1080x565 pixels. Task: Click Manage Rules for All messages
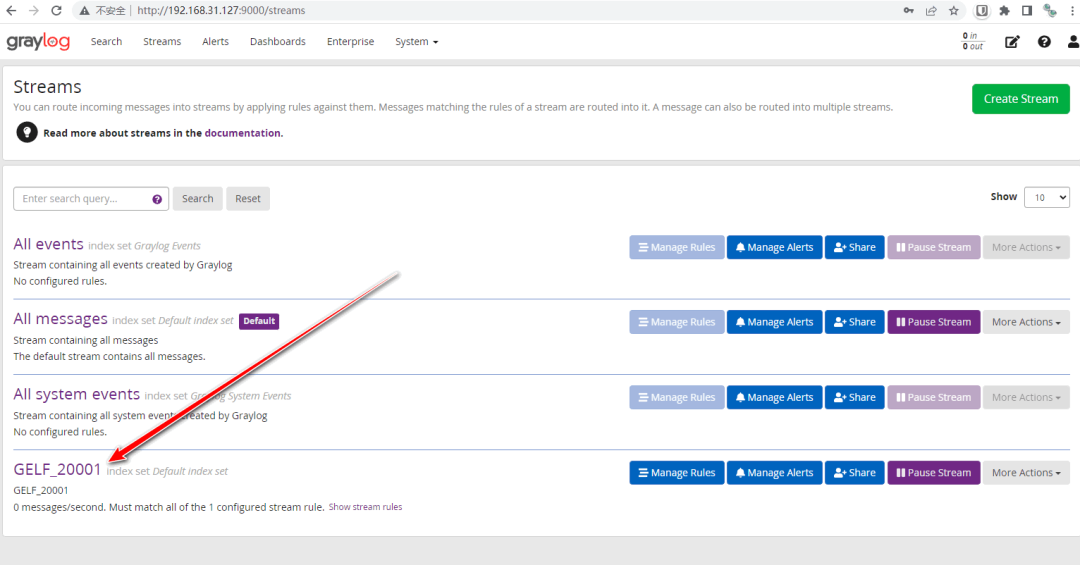(677, 322)
